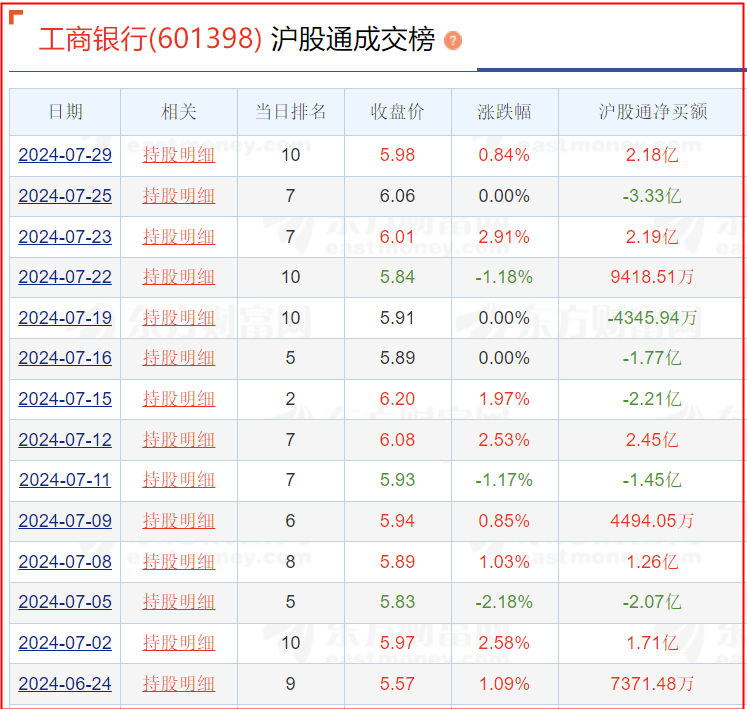Open the 2024-07-15 date link

(x=65, y=399)
